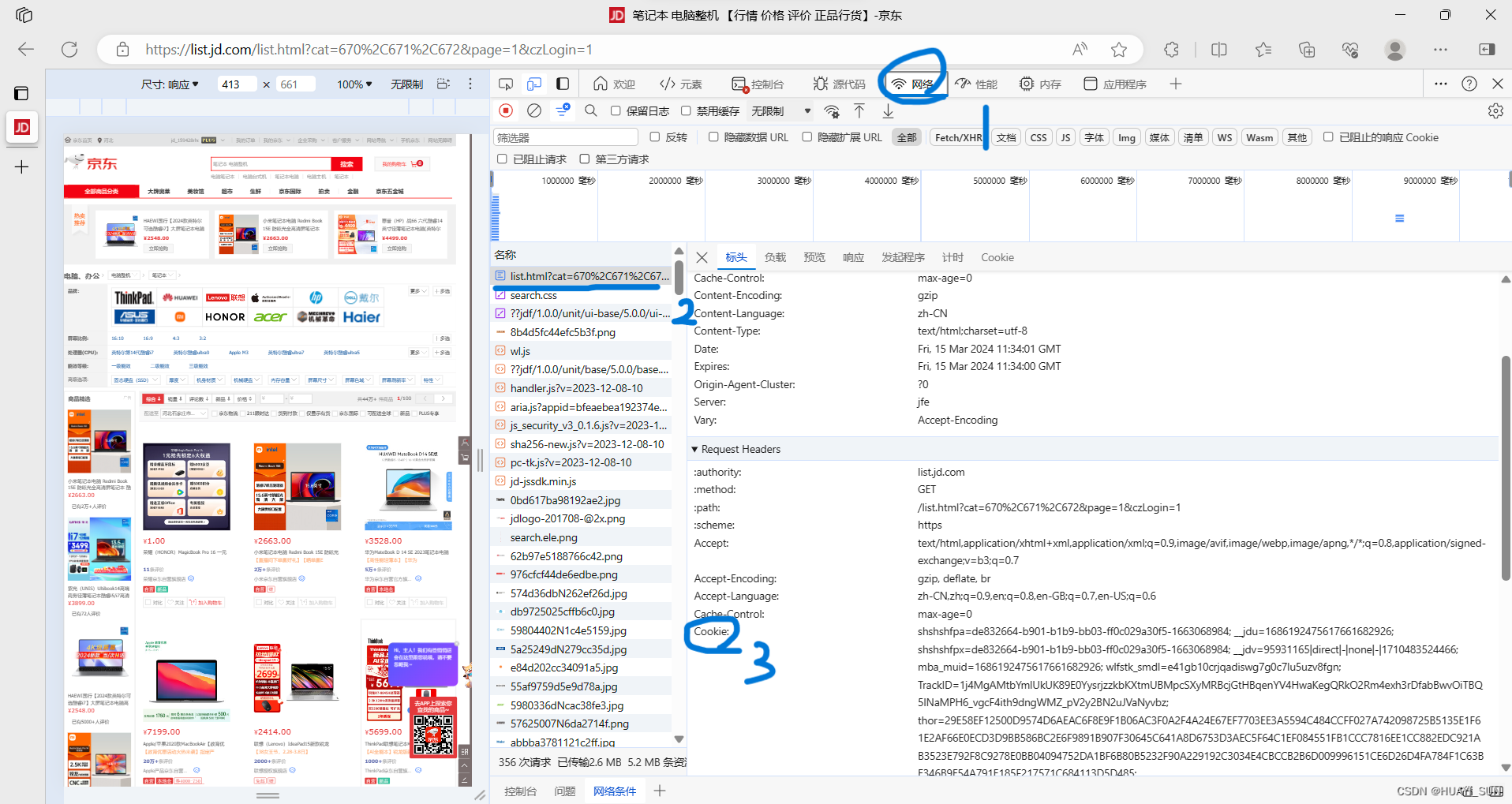Screen dimensions: 1512x804
Task: Stop recording network log
Action: (507, 110)
